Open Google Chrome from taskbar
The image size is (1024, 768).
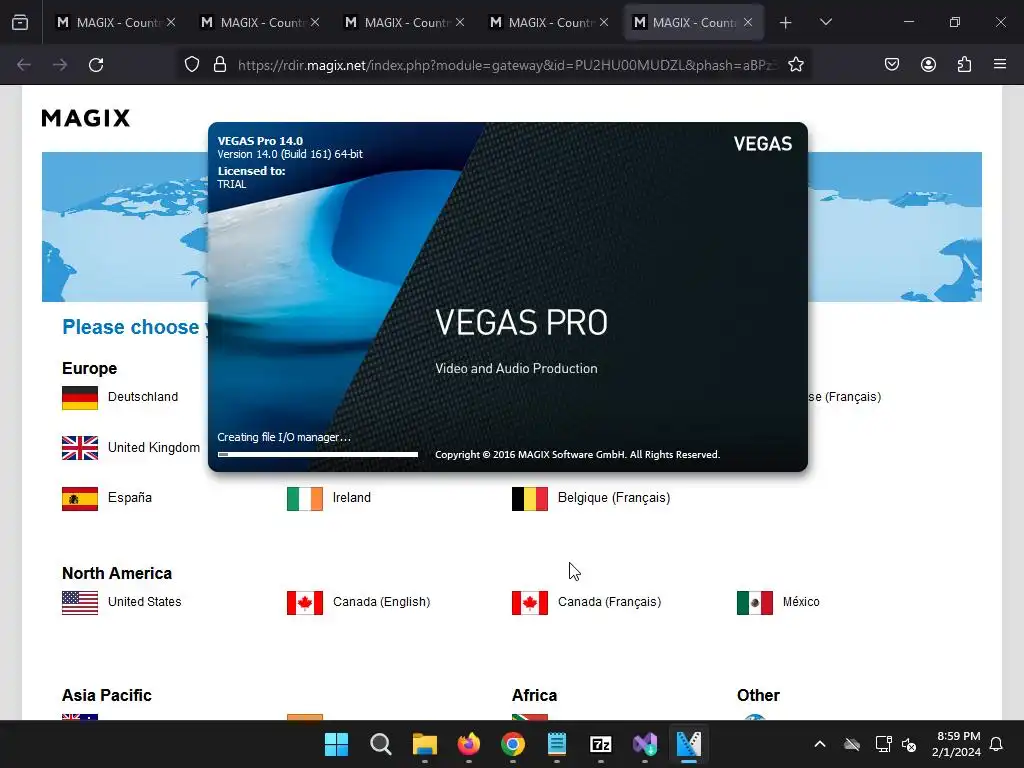click(513, 744)
